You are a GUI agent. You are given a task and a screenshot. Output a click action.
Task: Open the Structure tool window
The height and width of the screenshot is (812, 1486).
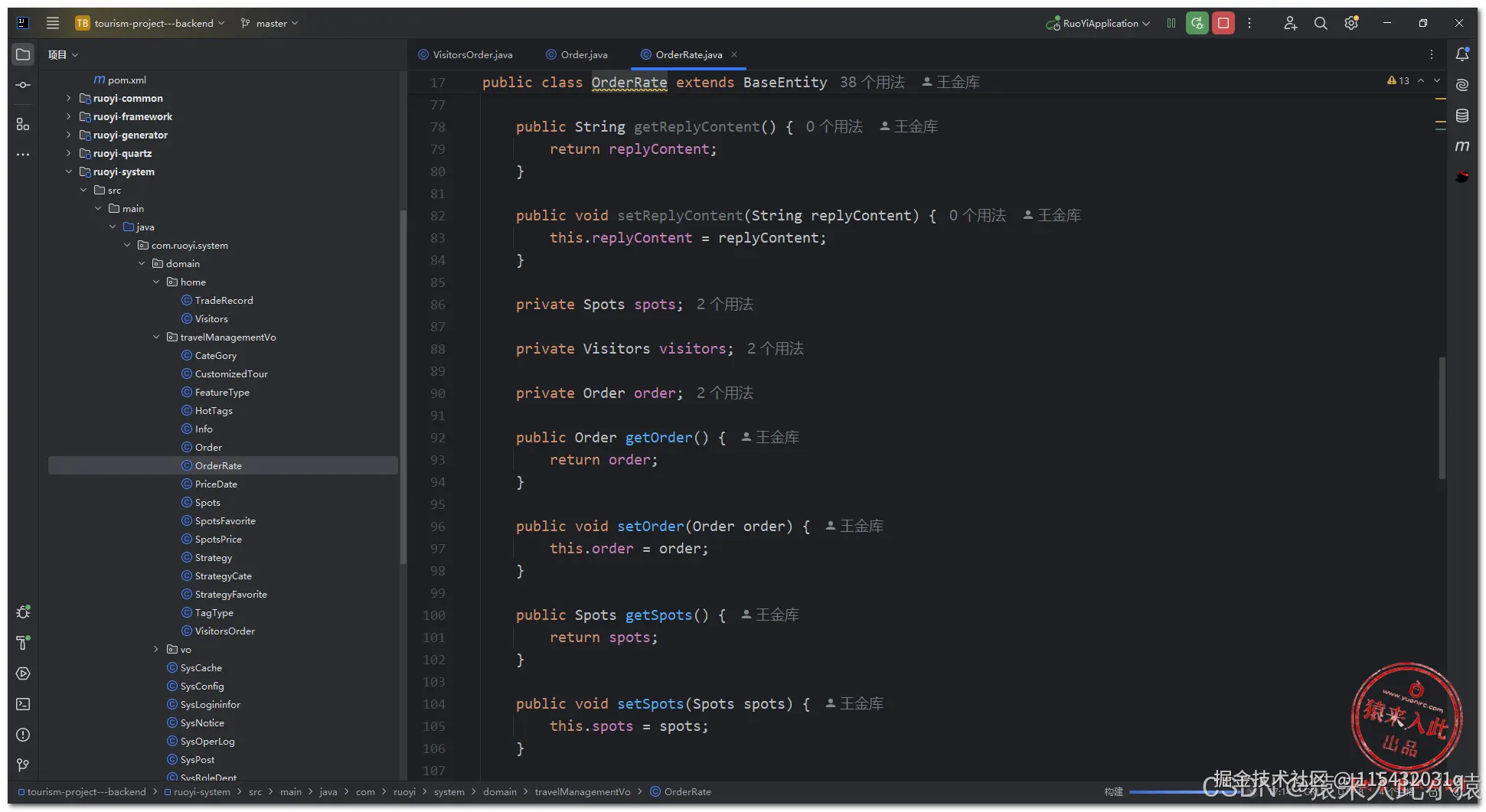click(23, 124)
